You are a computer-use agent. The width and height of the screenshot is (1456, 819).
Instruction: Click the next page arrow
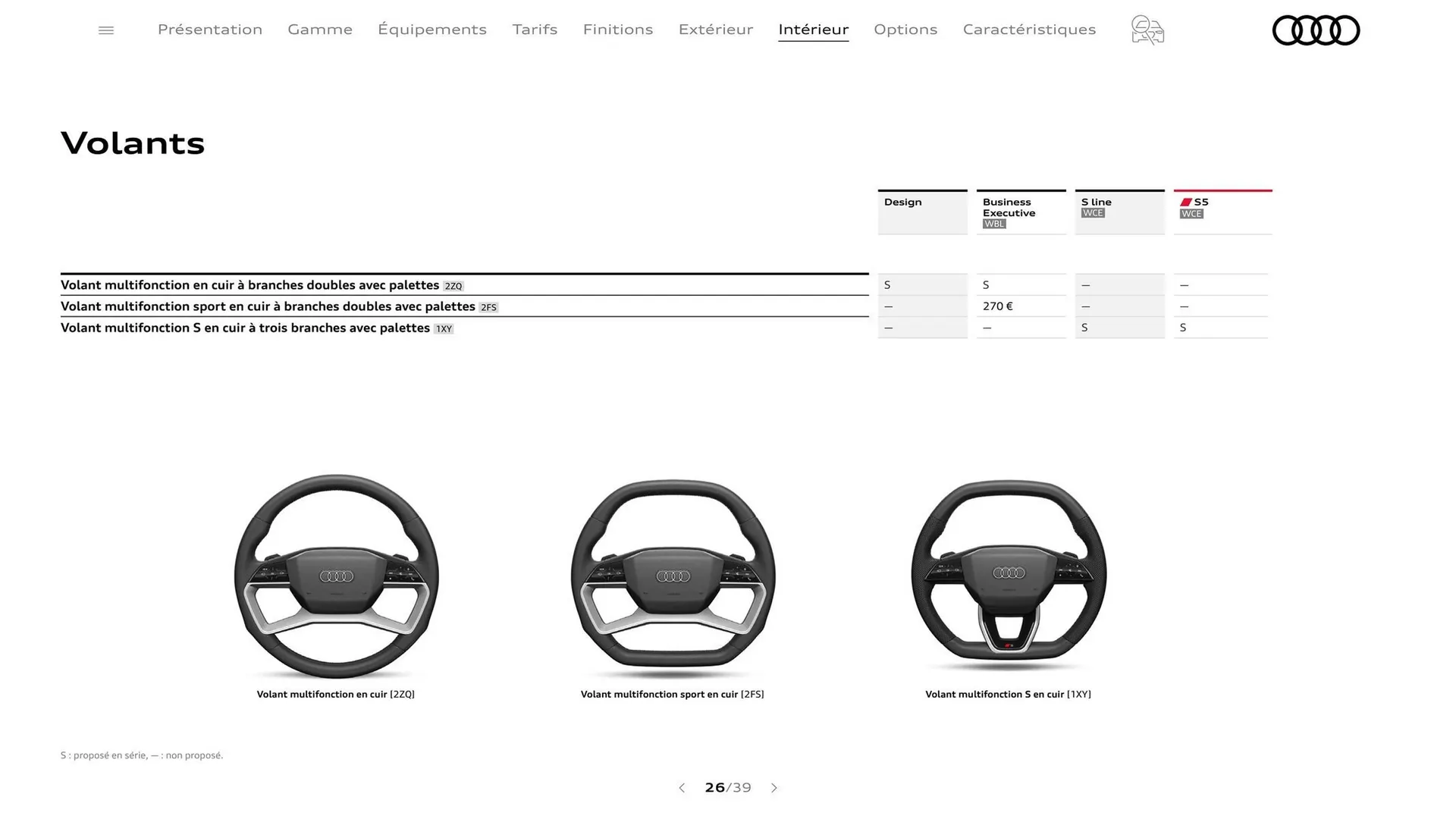click(774, 788)
